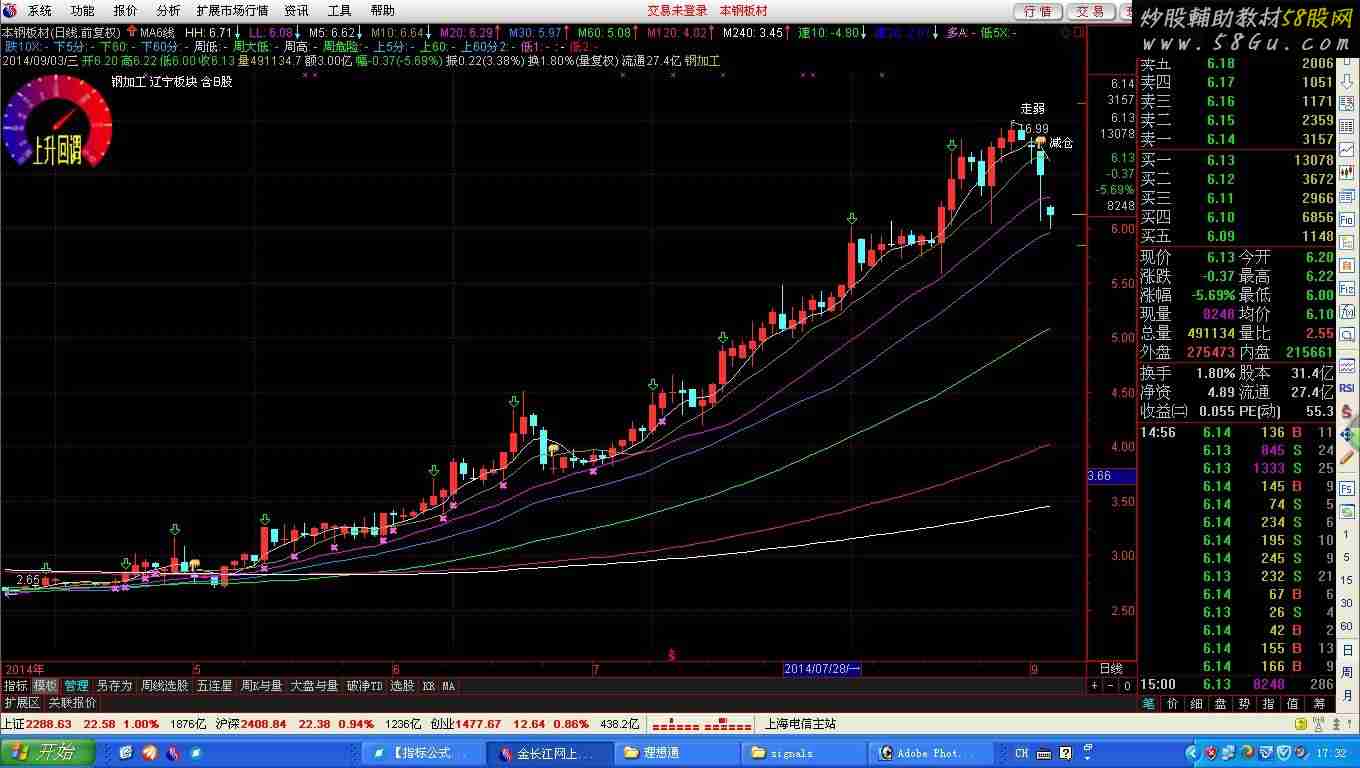Switch to weekly period 周
This screenshot has height=768, width=1360.
(1347, 673)
